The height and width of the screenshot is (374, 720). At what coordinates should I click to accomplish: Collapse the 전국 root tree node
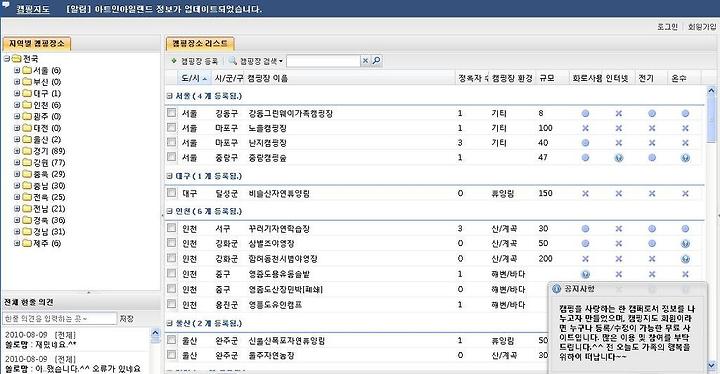[7, 59]
